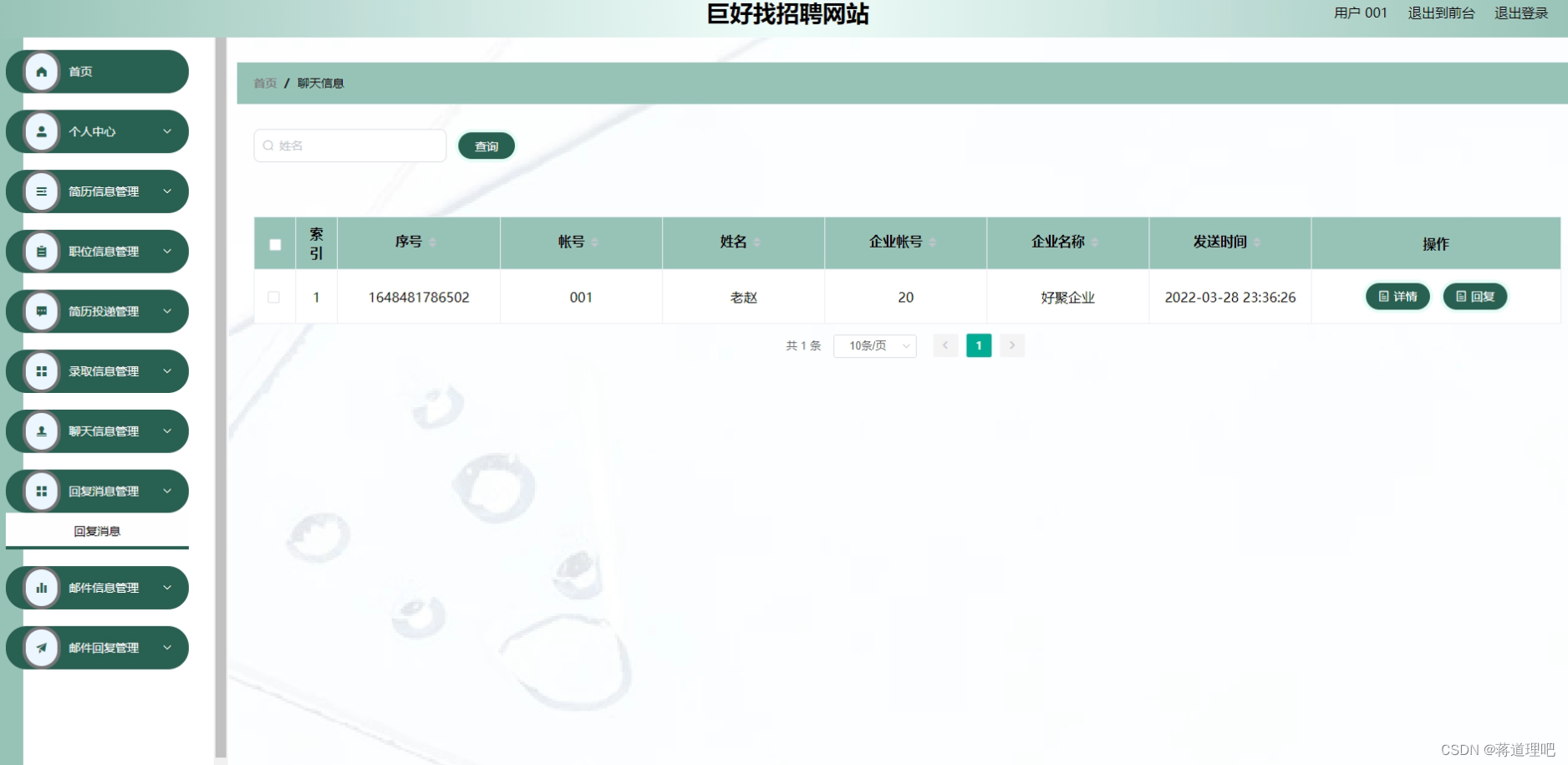
Task: Click the 简历信息管理 list icon
Action: pyautogui.click(x=41, y=191)
